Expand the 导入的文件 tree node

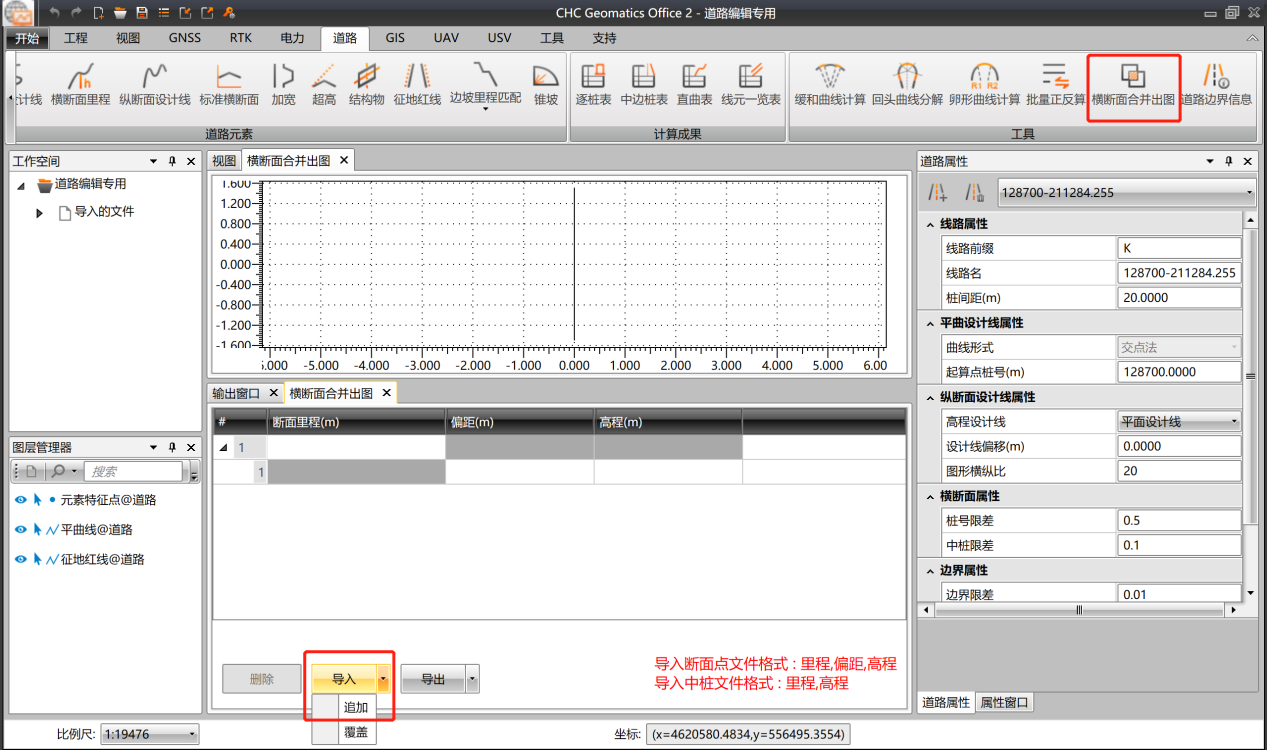(x=40, y=213)
